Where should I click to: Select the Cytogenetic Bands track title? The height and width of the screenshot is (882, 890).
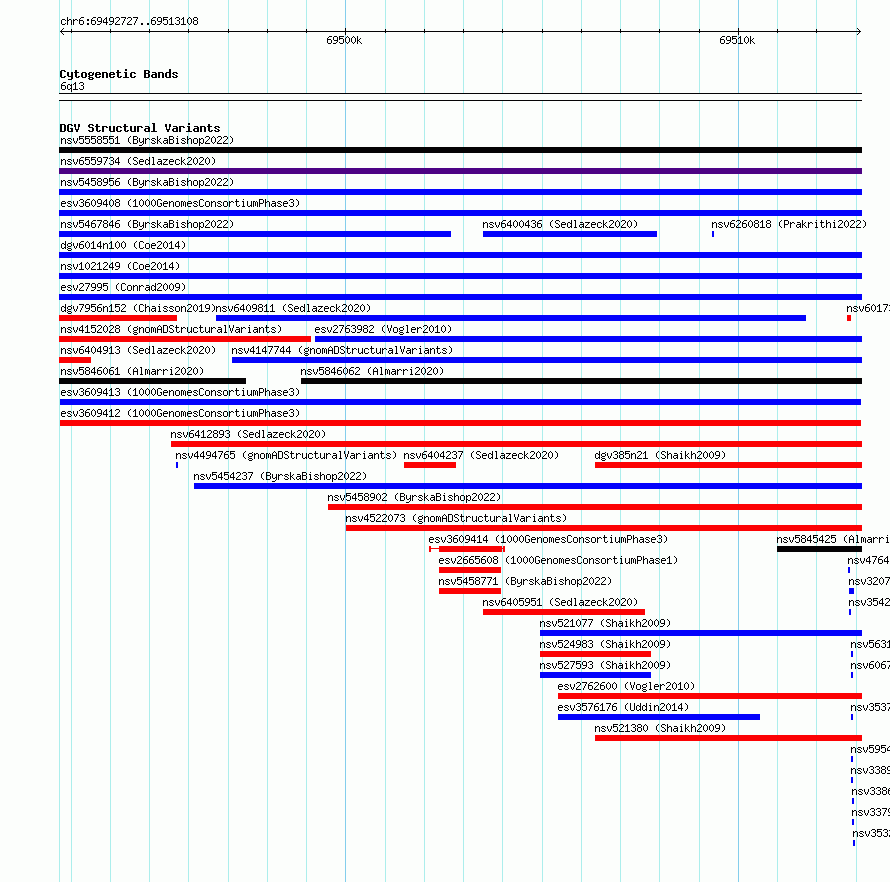[x=119, y=74]
